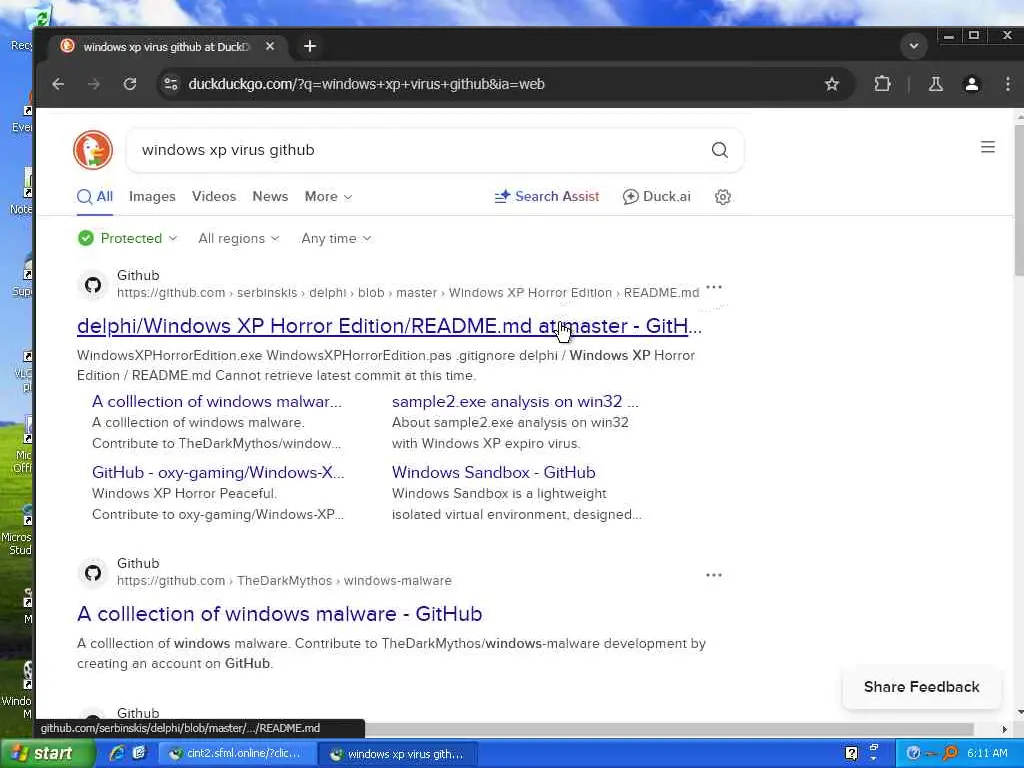Open the Protected safe search dropdown

[127, 238]
